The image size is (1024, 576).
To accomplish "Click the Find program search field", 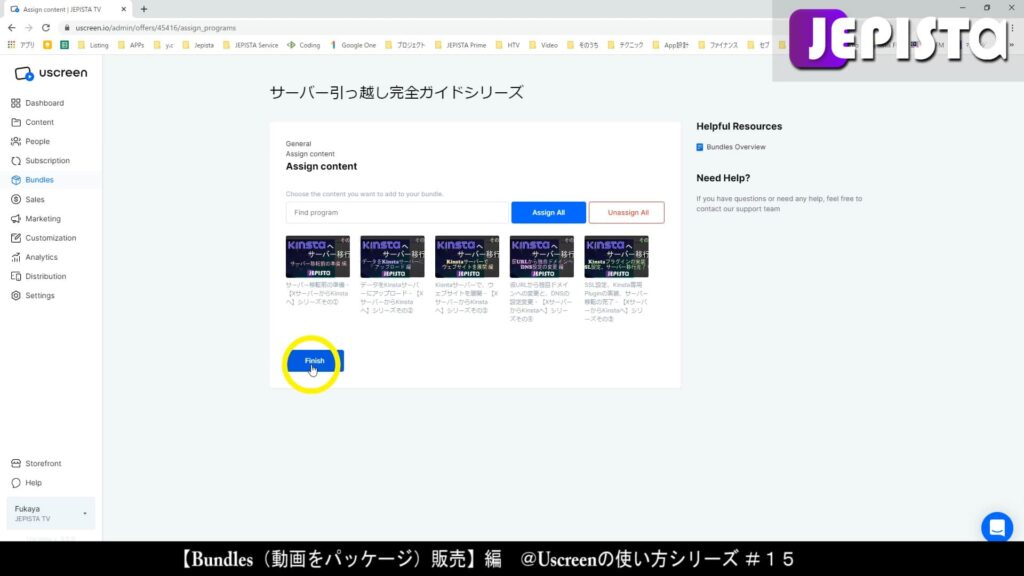I will pyautogui.click(x=396, y=212).
